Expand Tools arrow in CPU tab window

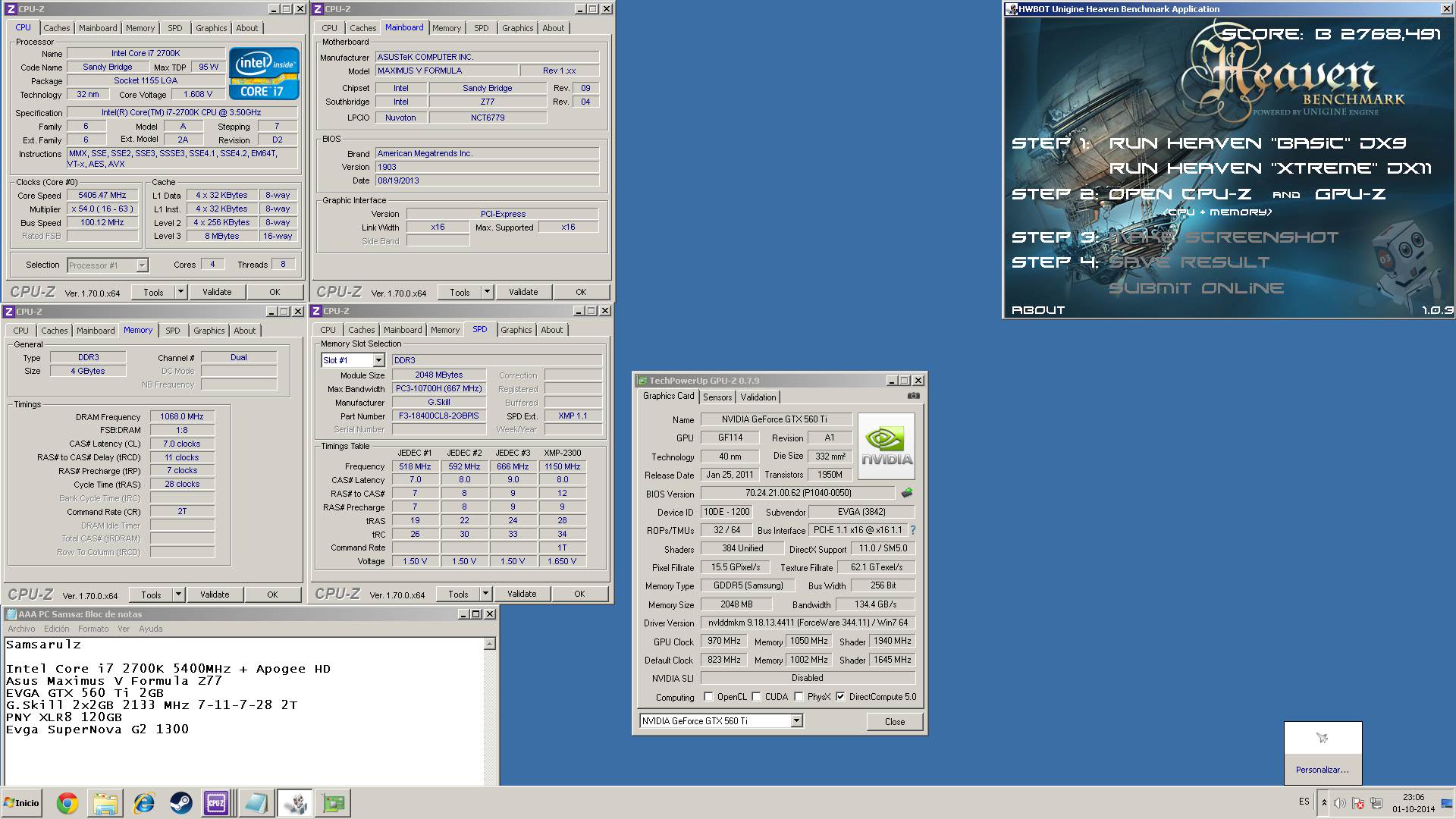(180, 292)
